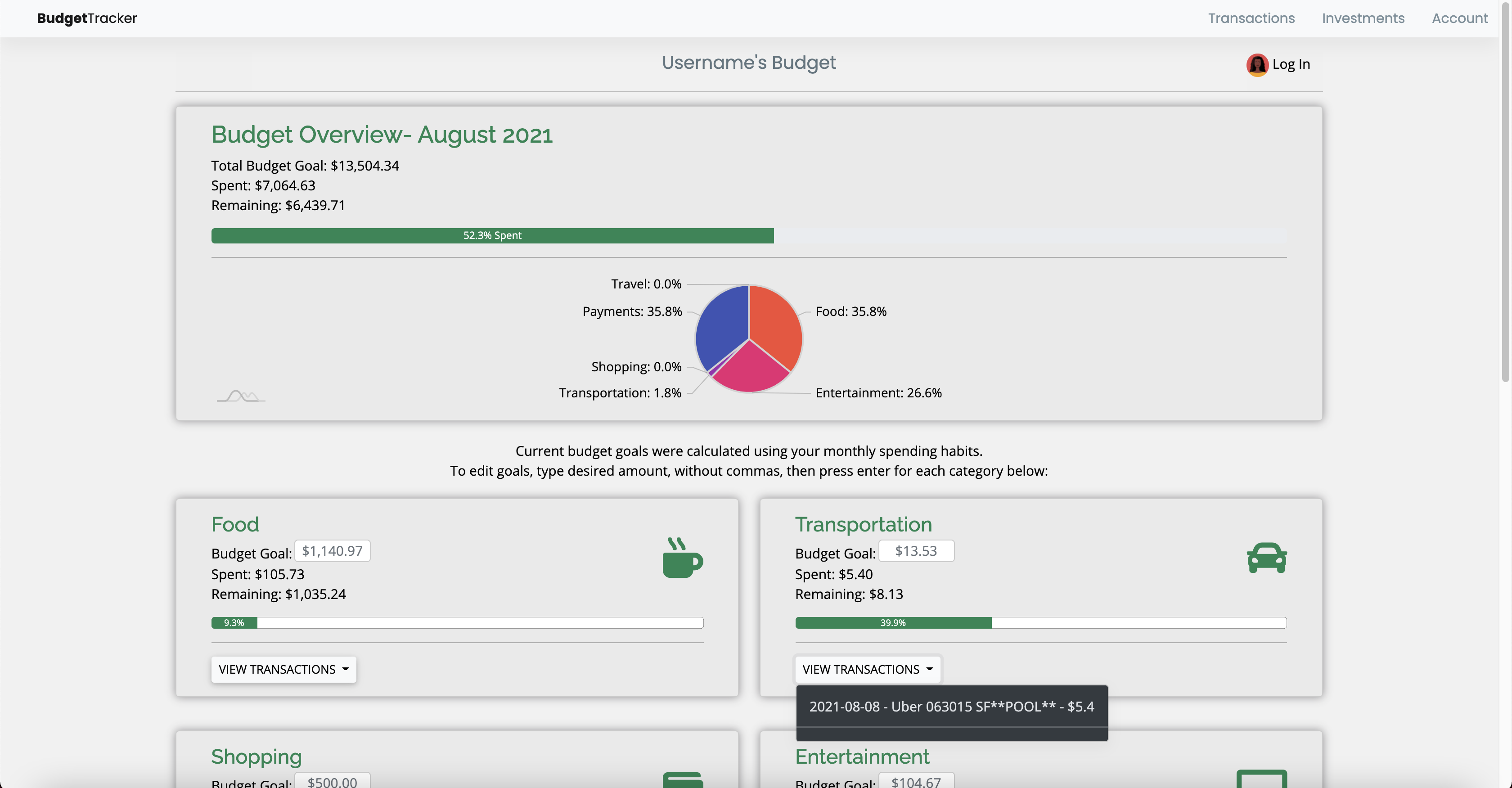This screenshot has height=788, width=1512.
Task: Click the user avatar beside Log In
Action: (1257, 65)
